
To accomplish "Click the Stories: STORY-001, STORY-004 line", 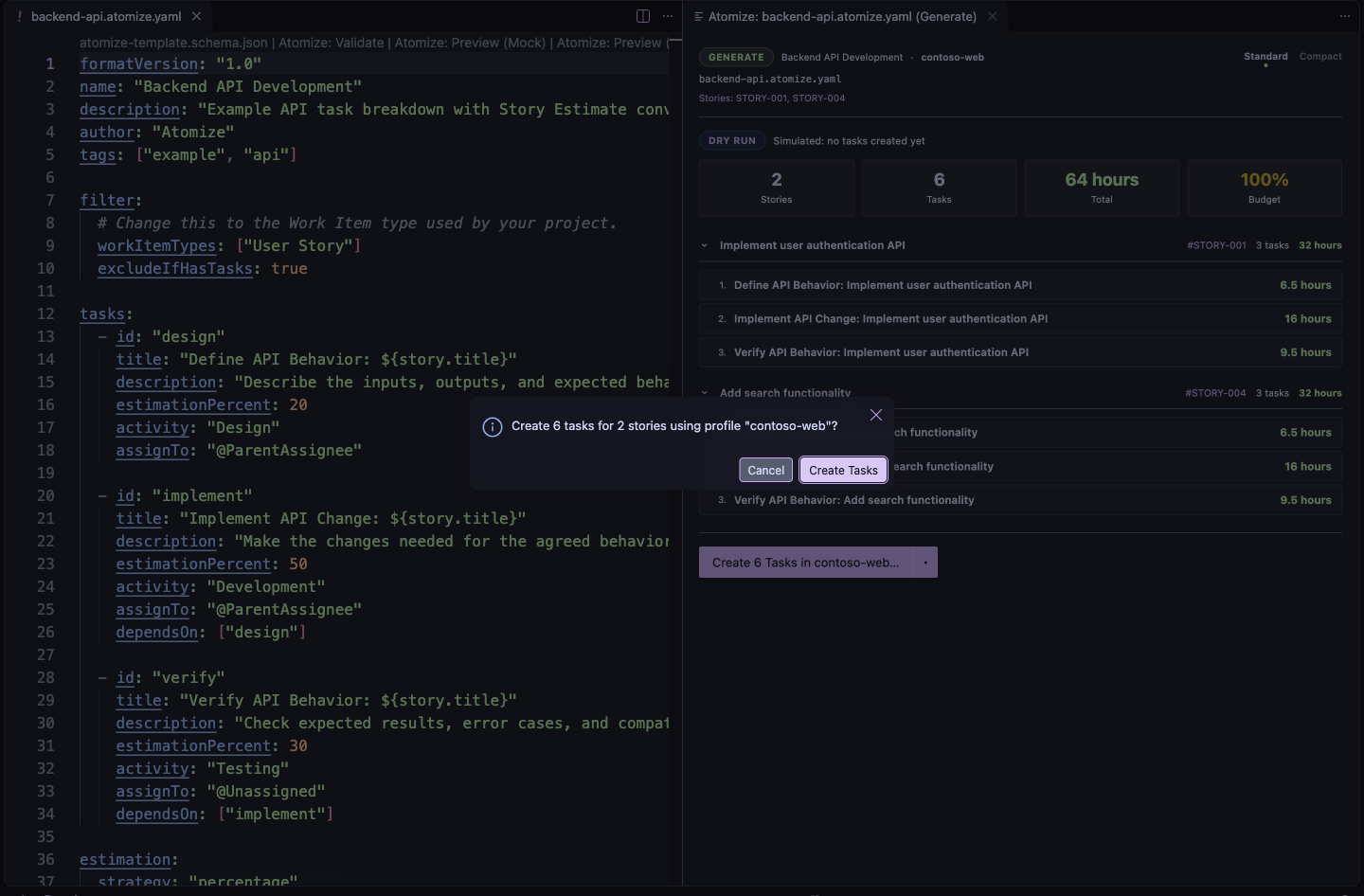I will click(x=772, y=99).
